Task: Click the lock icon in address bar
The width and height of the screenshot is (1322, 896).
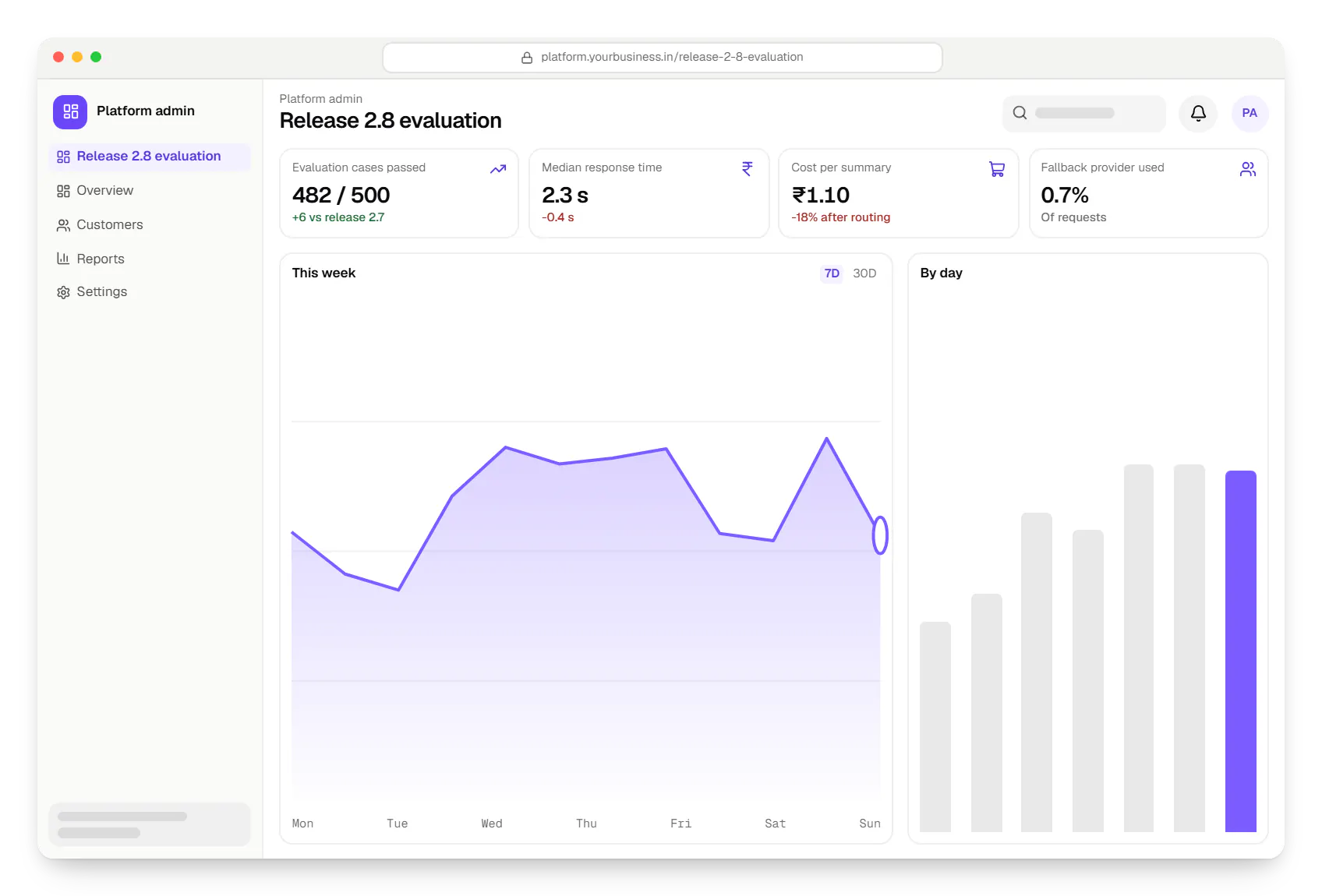Action: [527, 58]
